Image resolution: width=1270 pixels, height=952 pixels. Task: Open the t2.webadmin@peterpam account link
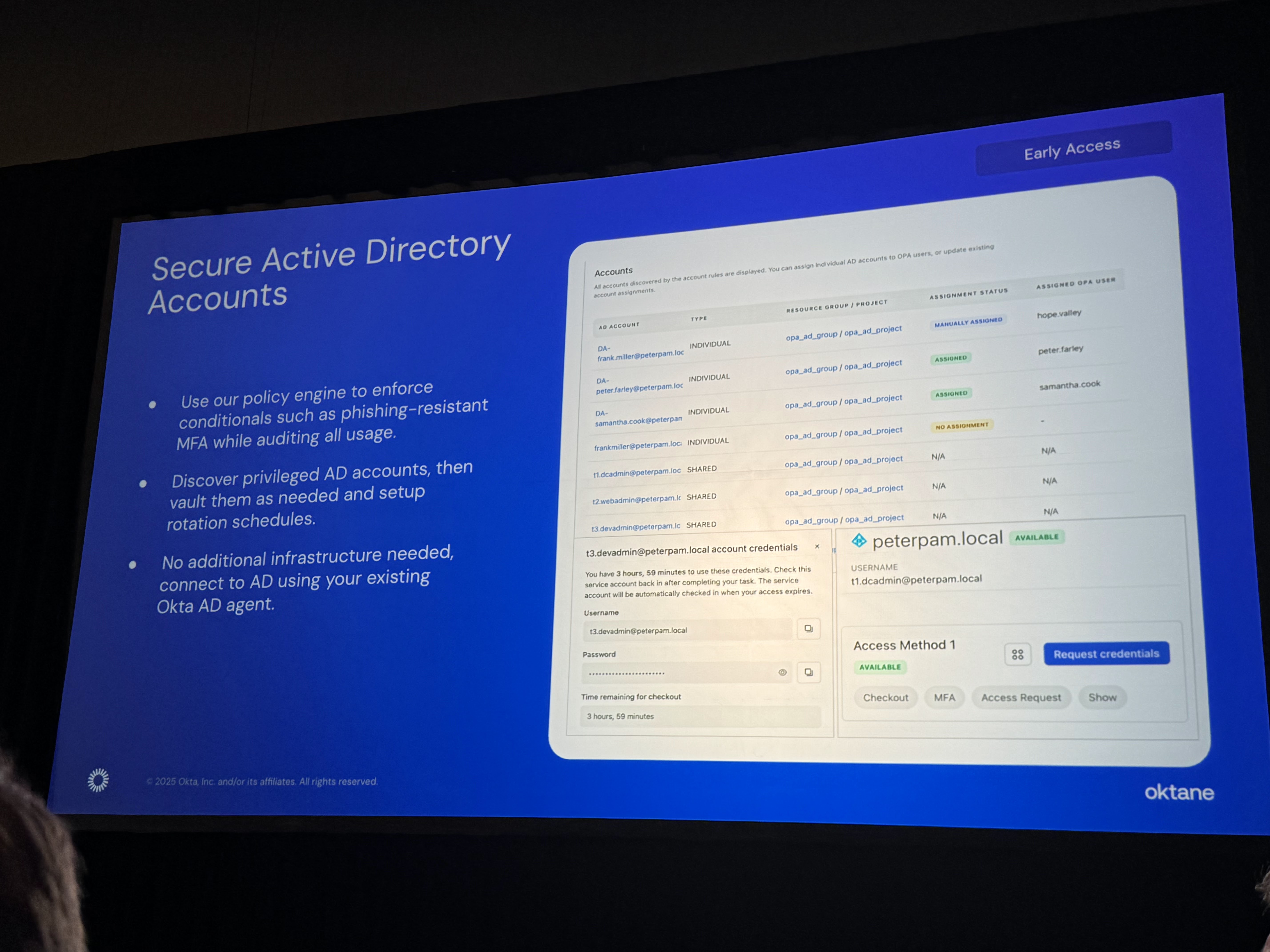coord(636,500)
